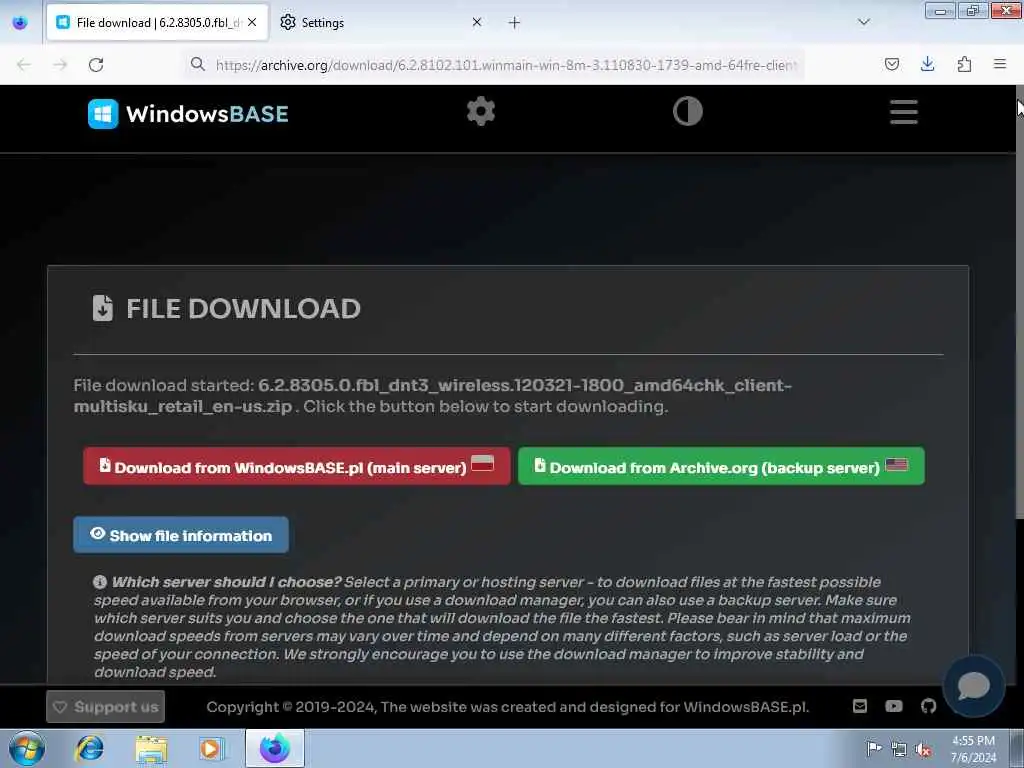Screen dimensions: 1024x768
Task: Open the email envelope icon in footer
Action: [x=860, y=706]
